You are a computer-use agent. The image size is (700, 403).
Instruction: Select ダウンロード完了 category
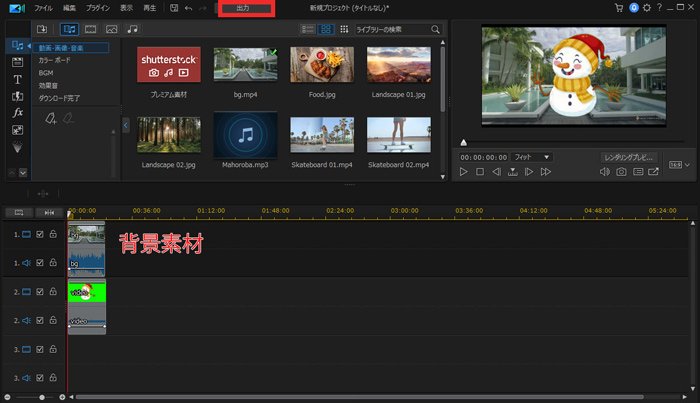[x=59, y=98]
